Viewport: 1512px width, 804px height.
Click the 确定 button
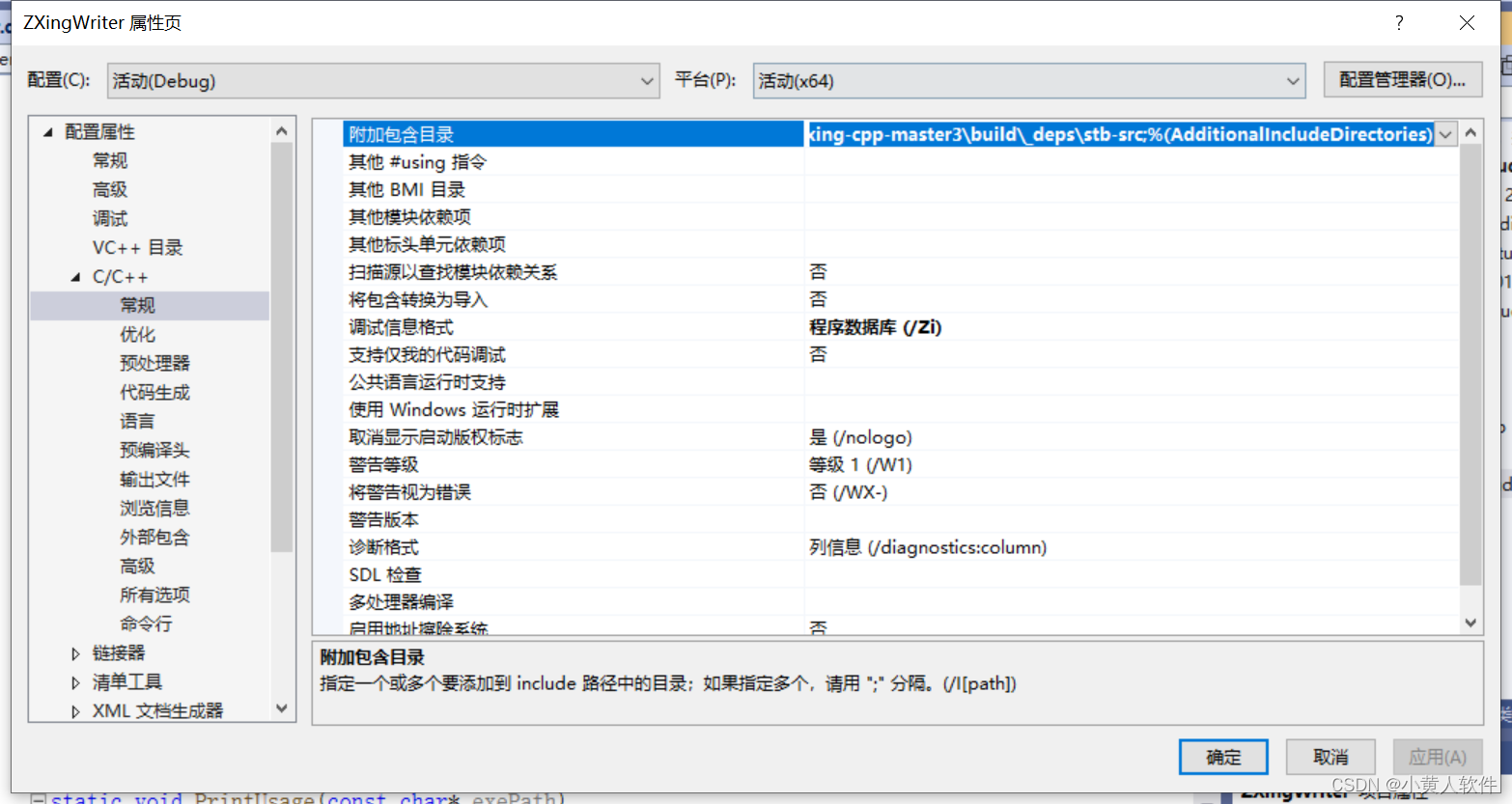(x=1222, y=757)
